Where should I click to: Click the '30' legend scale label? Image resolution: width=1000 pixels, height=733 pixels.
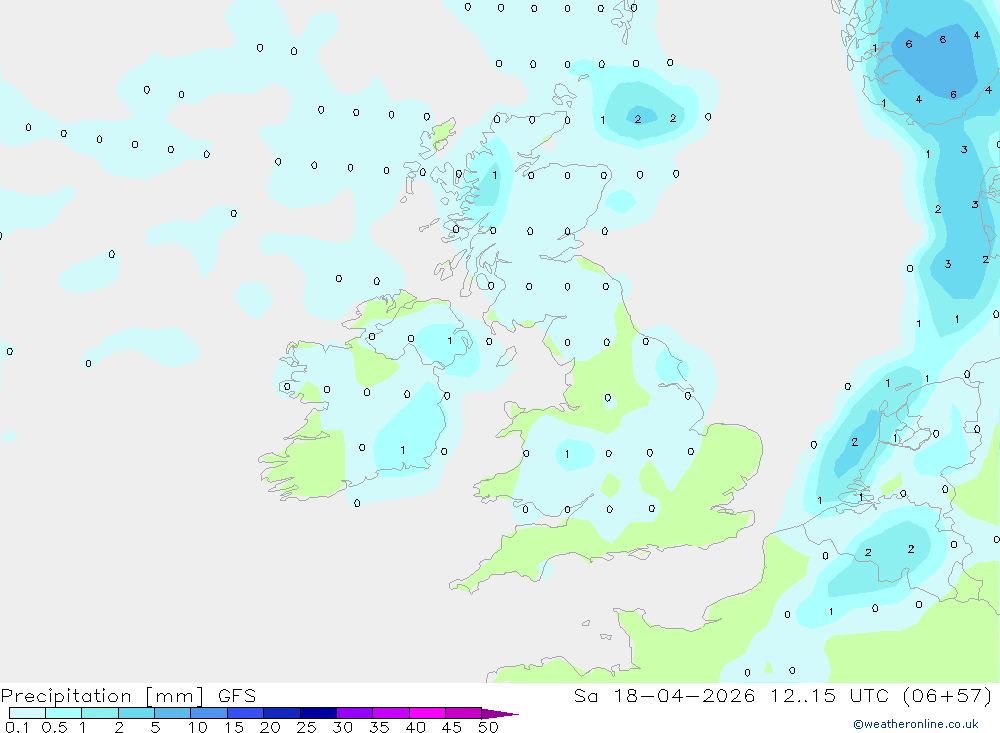[x=342, y=727]
